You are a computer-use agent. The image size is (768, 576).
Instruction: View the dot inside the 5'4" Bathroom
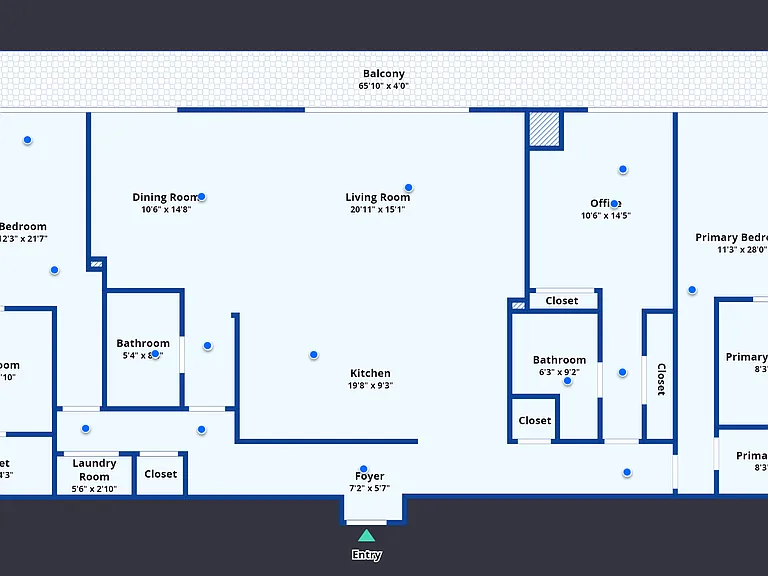click(x=155, y=354)
